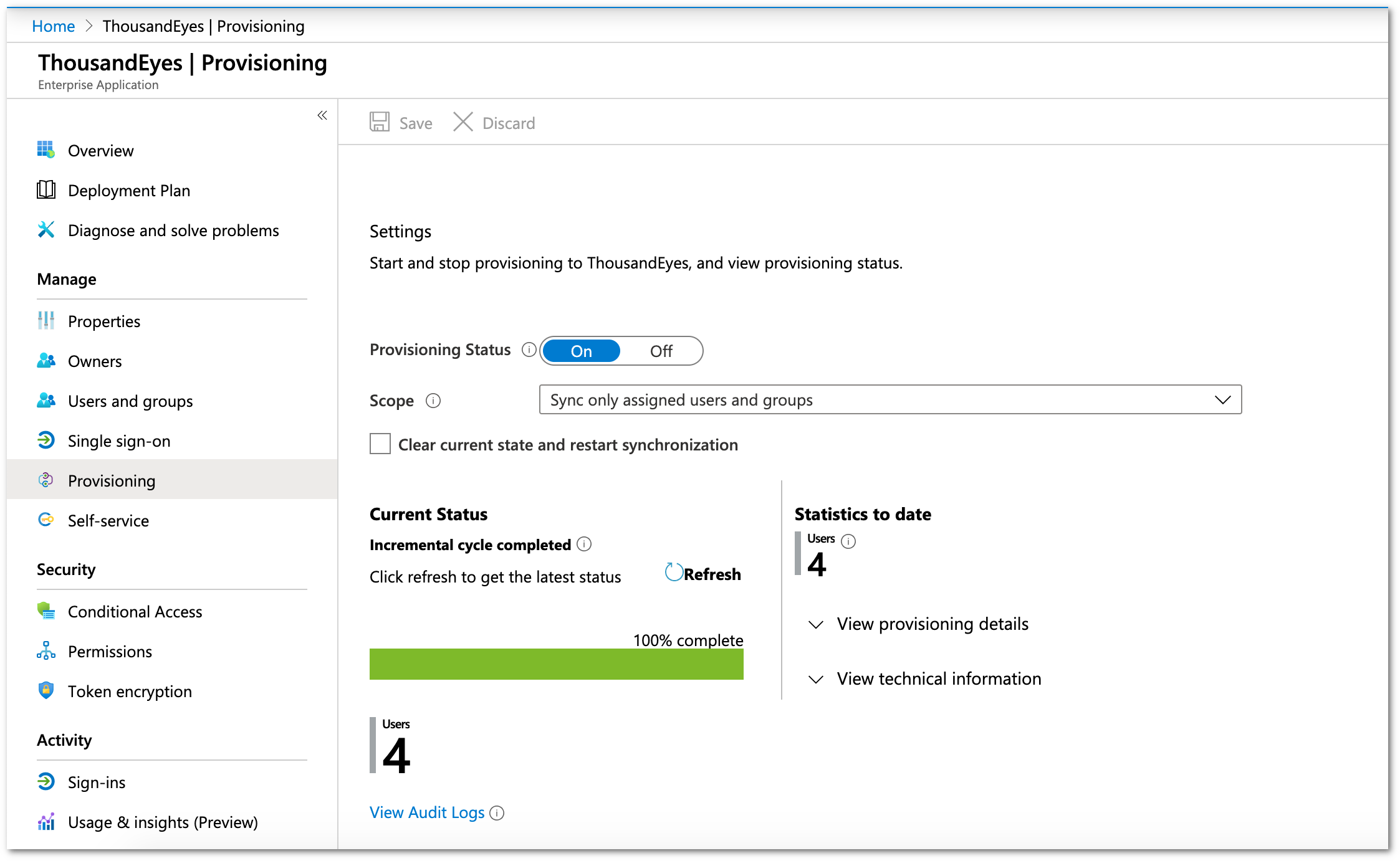Click the Single sign-on arrow icon

pos(46,440)
